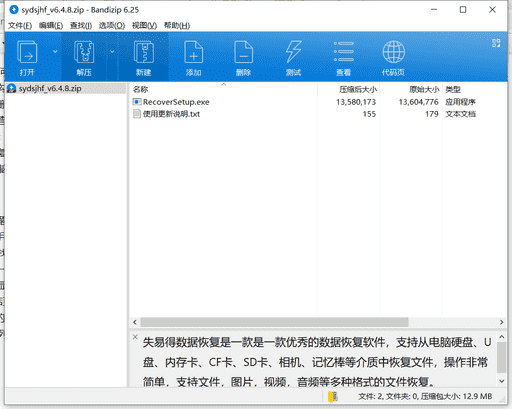Open the Help (帮助) menu
512x409 pixels.
(x=177, y=26)
